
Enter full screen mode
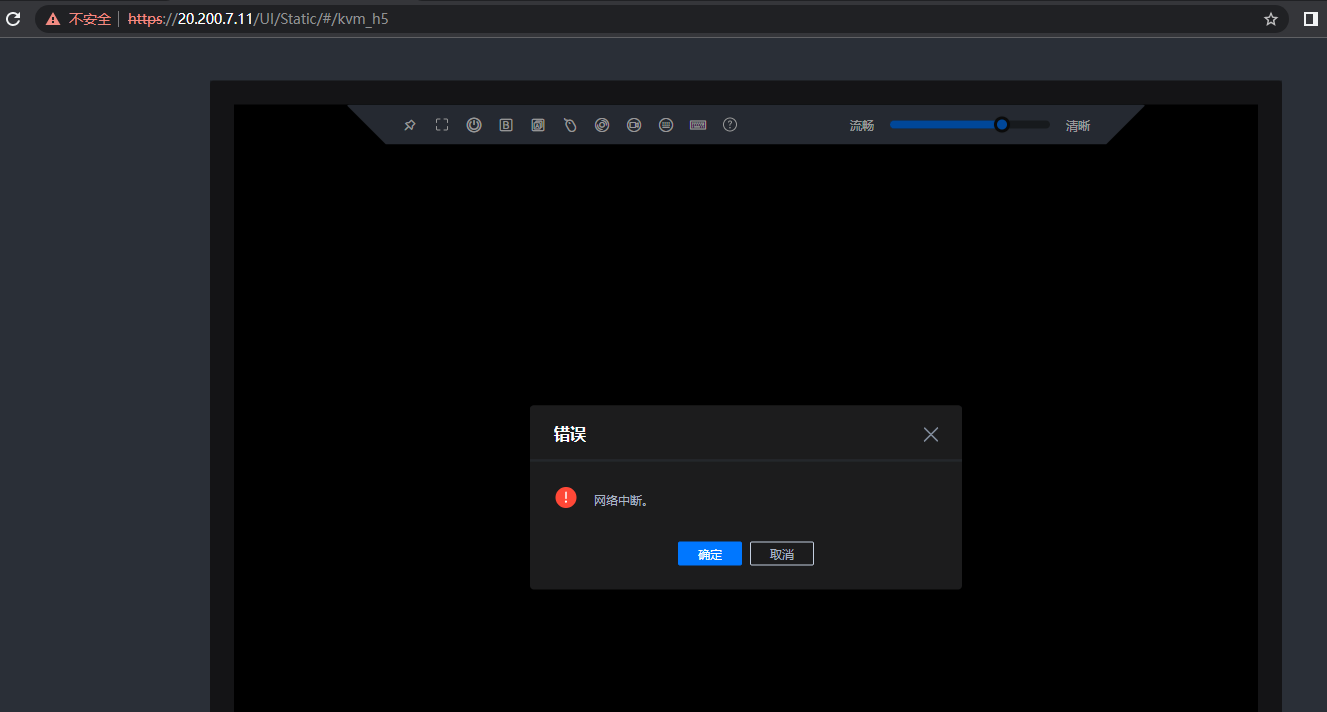point(442,125)
